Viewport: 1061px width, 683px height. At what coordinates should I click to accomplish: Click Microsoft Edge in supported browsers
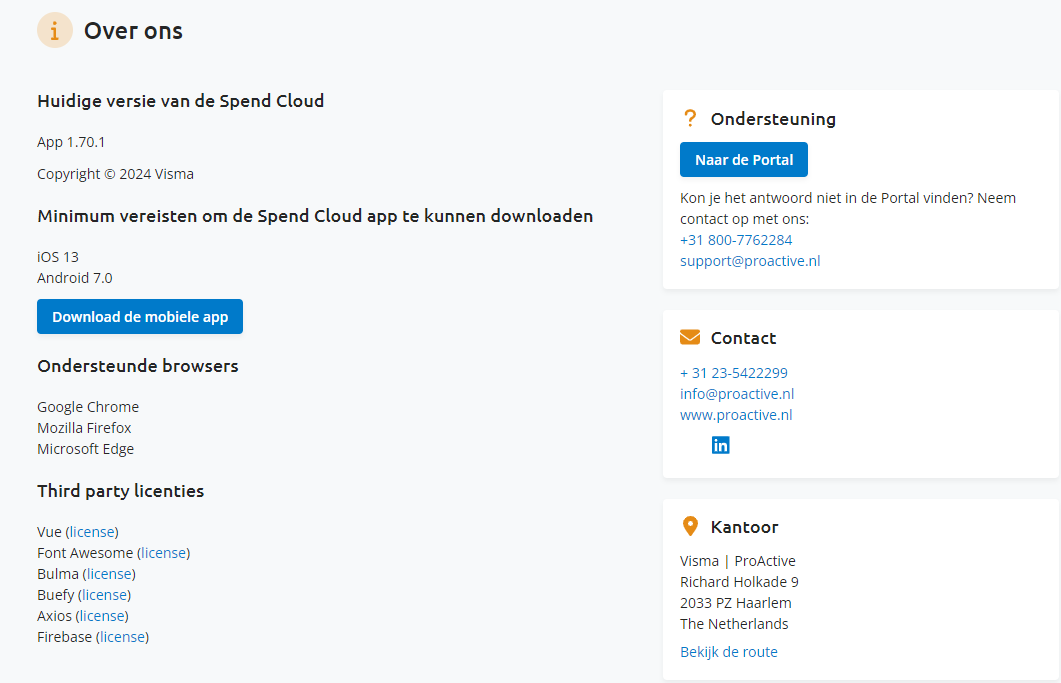coord(85,449)
